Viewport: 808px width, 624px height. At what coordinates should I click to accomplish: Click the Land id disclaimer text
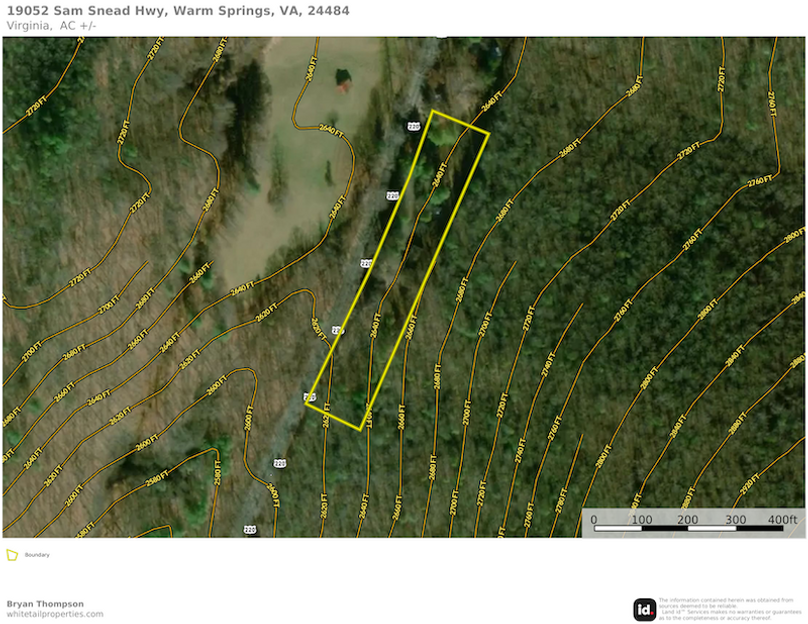tap(730, 609)
